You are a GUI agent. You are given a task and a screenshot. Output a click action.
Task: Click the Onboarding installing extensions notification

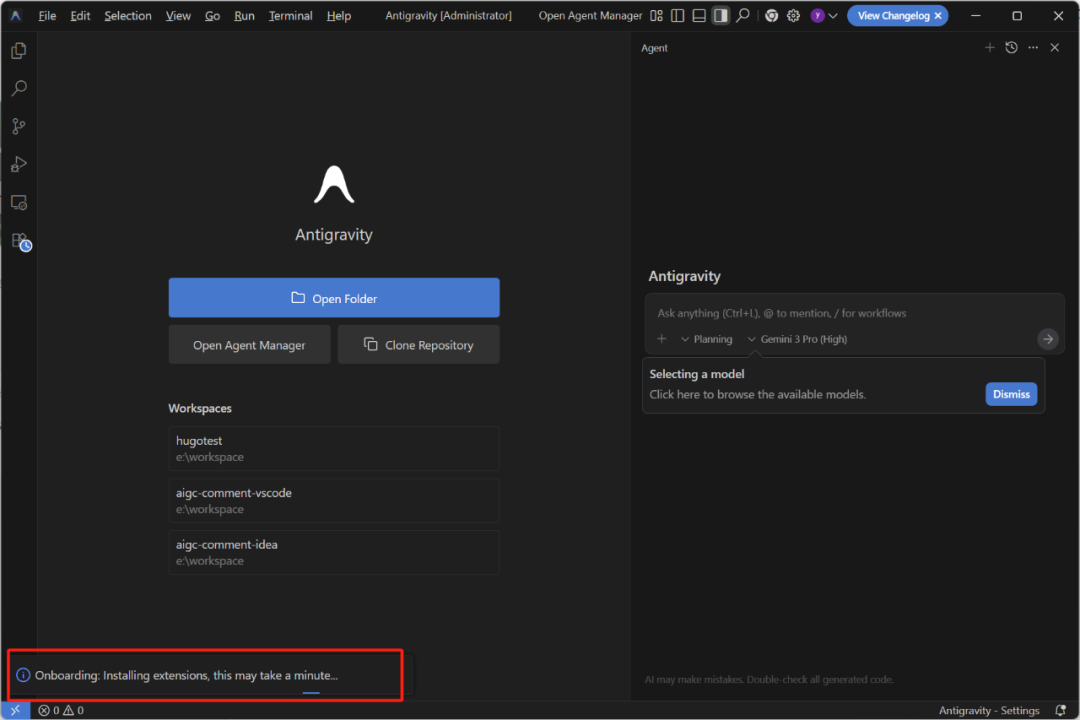pos(210,675)
